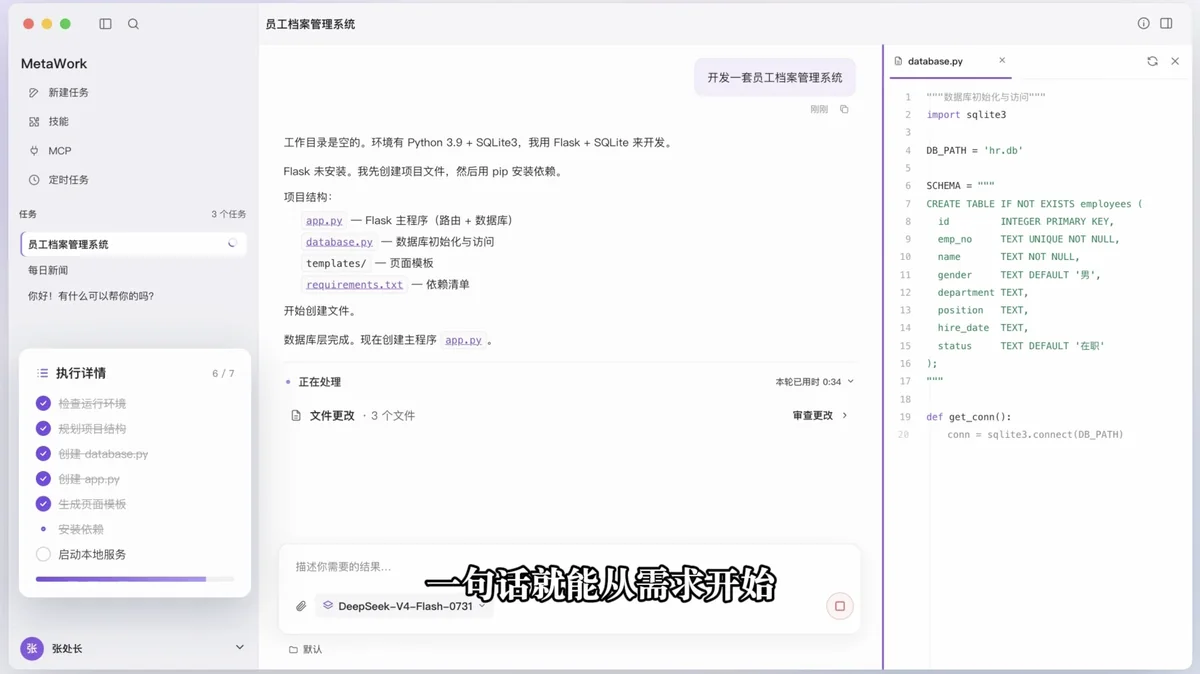
Task: Toggle the right panel layout icon
Action: point(1166,24)
